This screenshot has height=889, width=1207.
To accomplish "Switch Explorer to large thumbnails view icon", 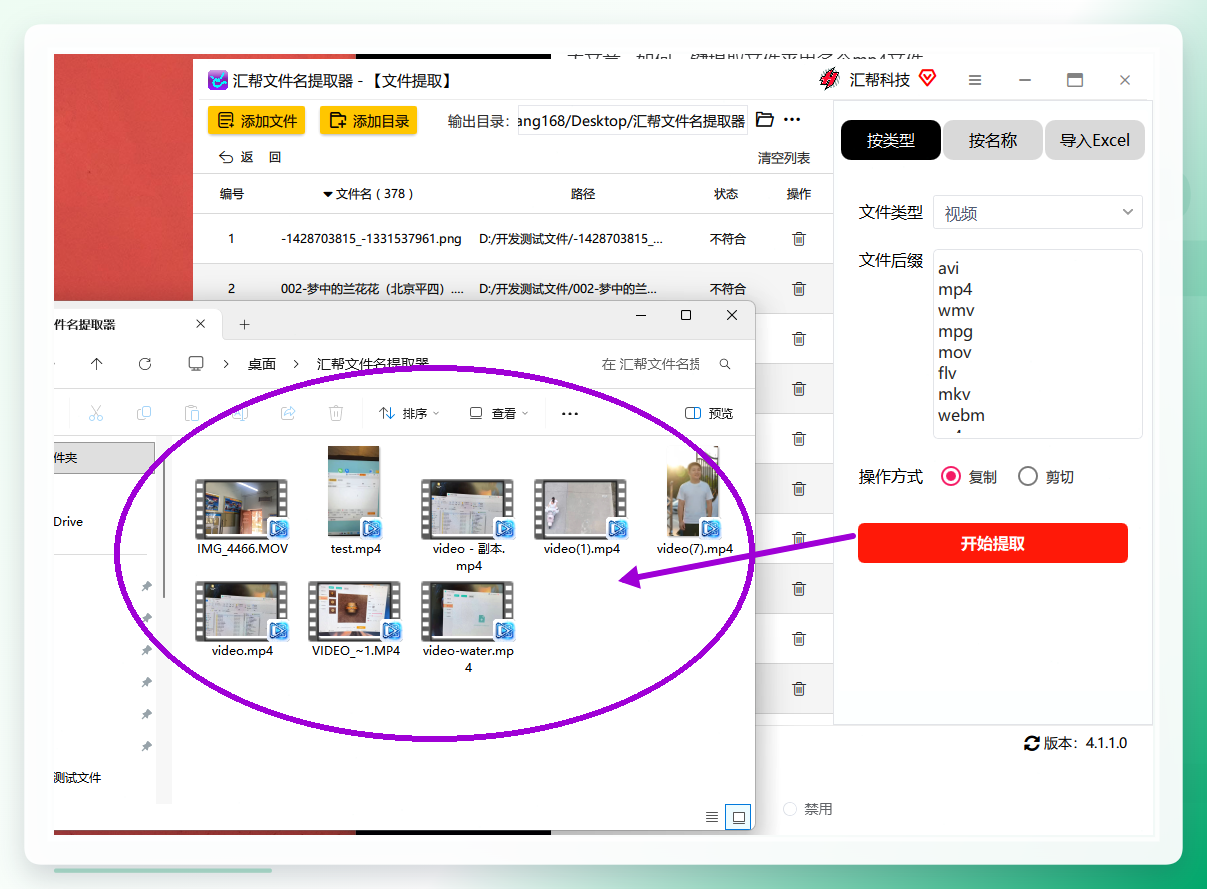I will [x=738, y=816].
